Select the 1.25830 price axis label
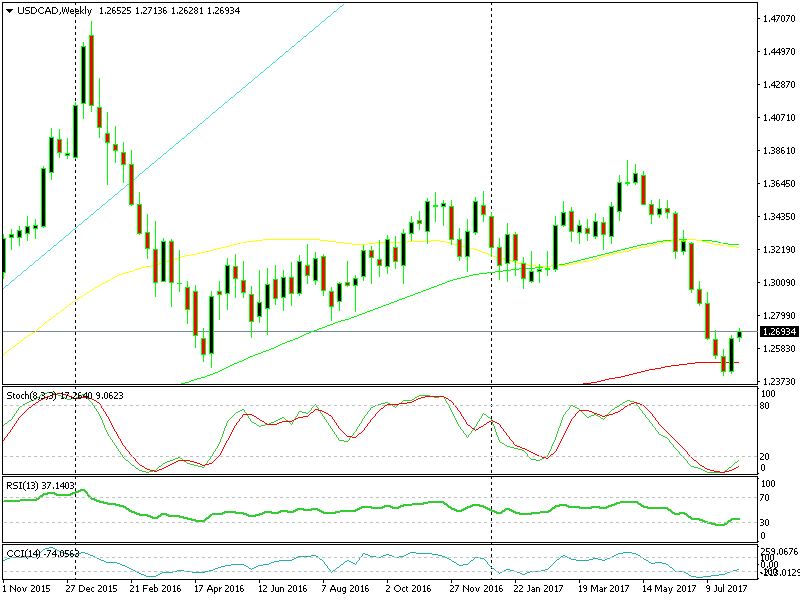The image size is (800, 600). (x=779, y=348)
